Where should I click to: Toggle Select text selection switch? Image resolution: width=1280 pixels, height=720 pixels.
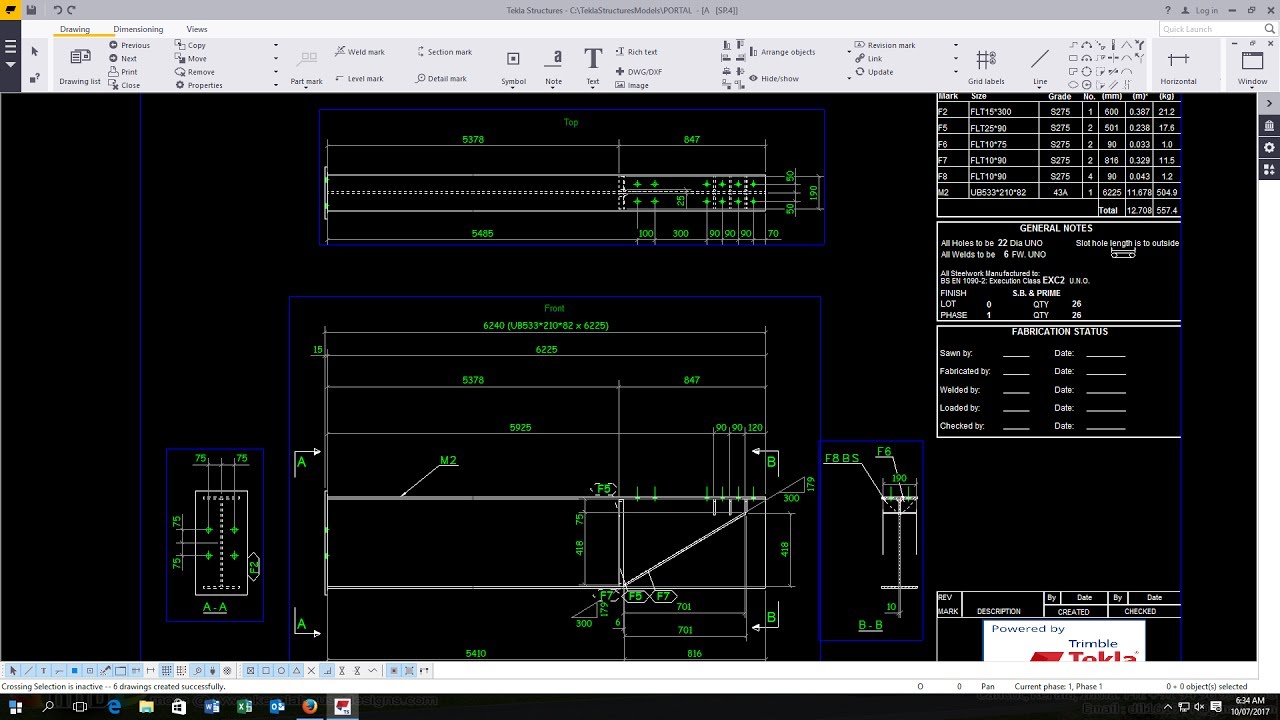pyautogui.click(x=44, y=670)
